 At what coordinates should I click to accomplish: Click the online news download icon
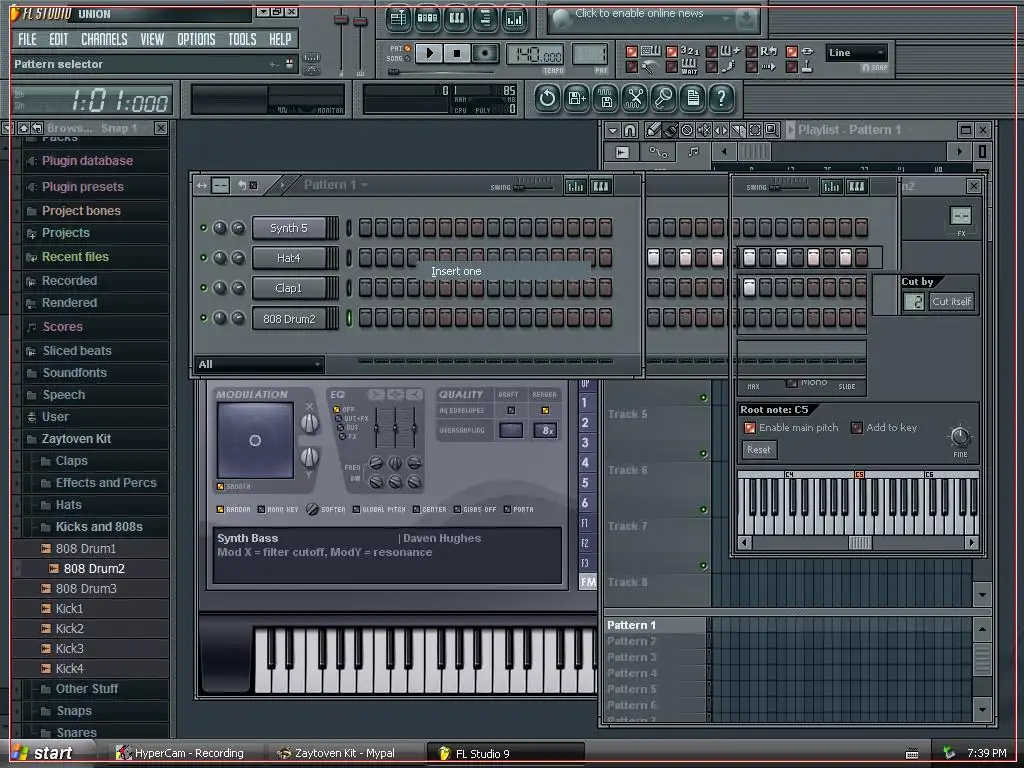click(x=746, y=20)
